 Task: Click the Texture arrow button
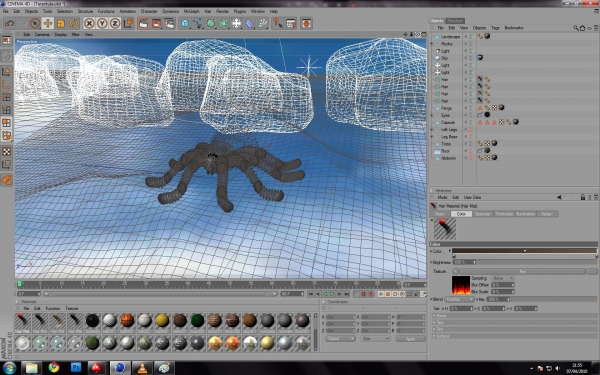(456, 271)
